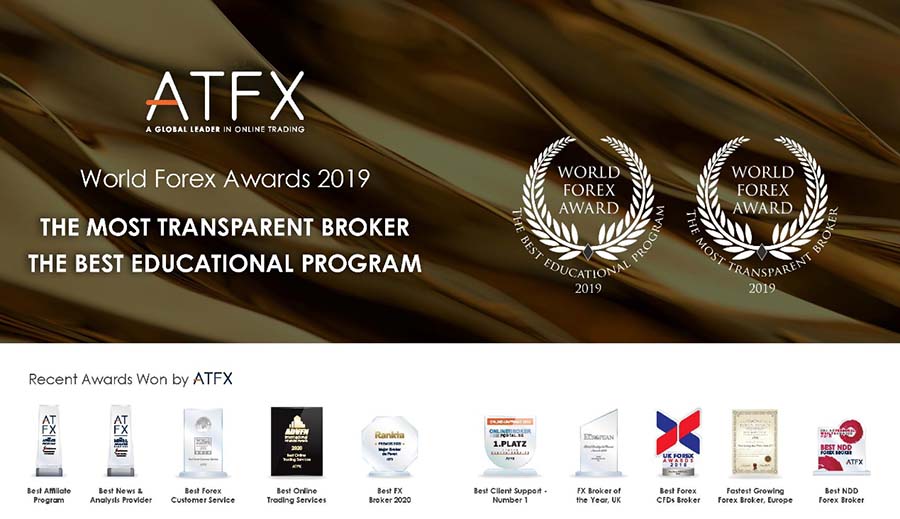This screenshot has width=900, height=519.
Task: Select the 1.PLATZ client support trophy
Action: point(510,446)
